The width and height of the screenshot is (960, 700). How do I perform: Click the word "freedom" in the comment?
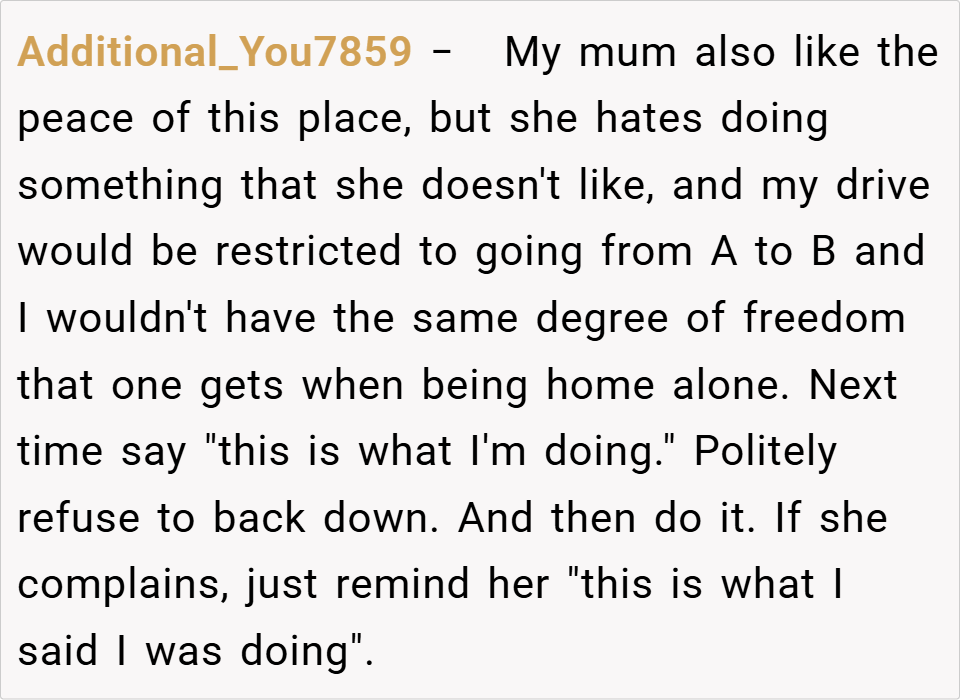[824, 319]
